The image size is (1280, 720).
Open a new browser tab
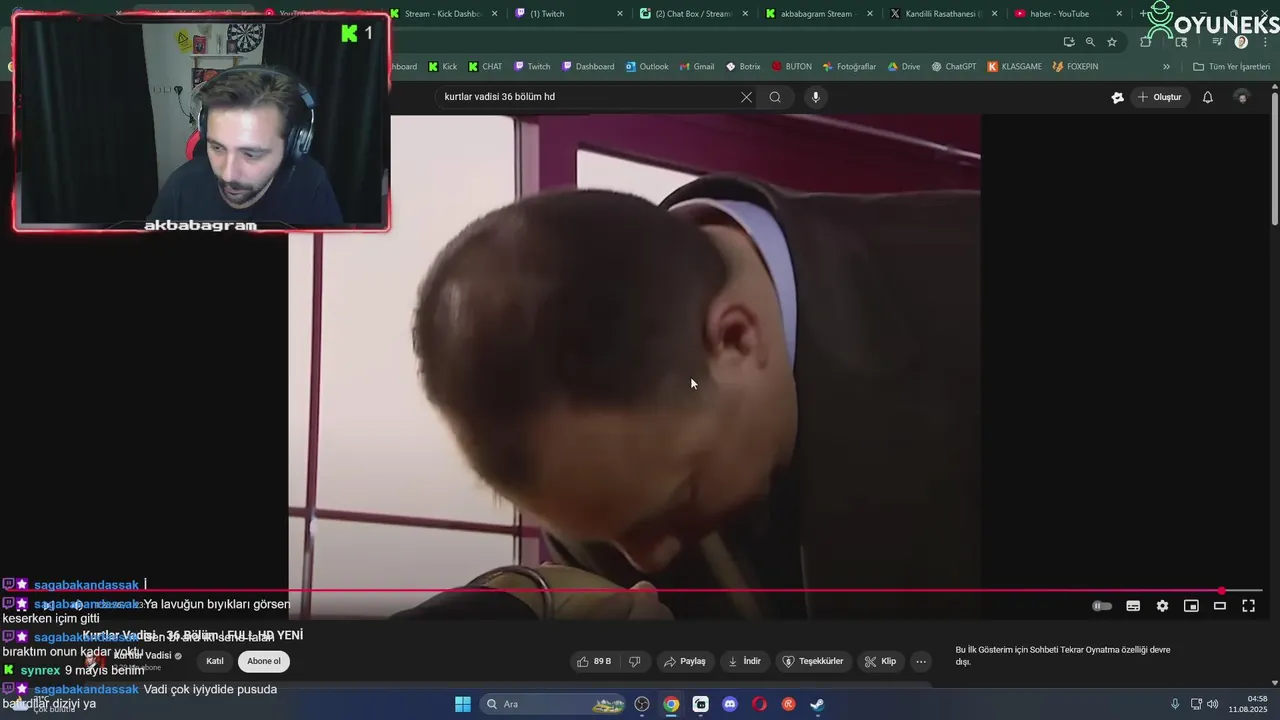[x=1143, y=14]
